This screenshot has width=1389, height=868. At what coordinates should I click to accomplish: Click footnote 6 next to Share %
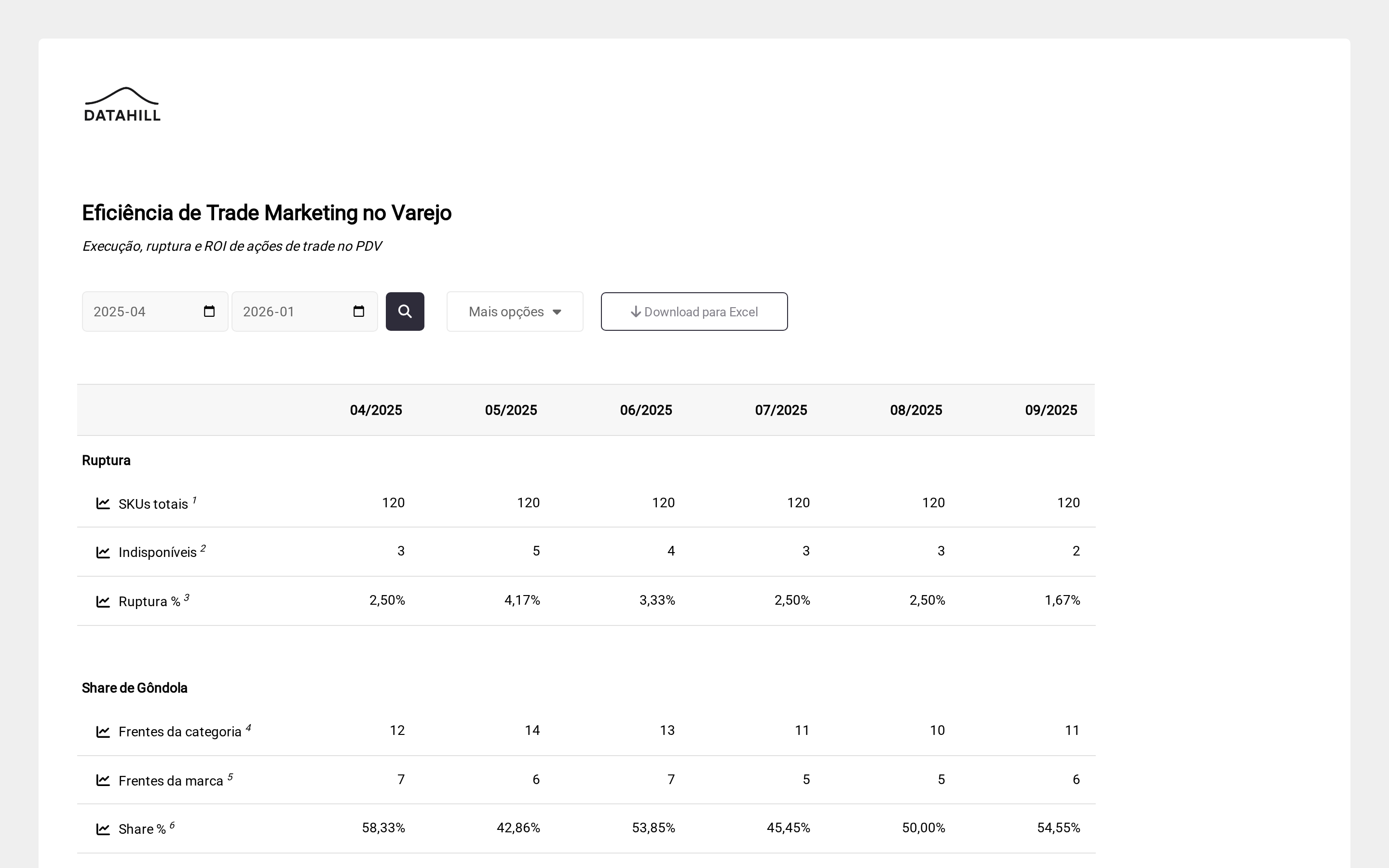[172, 826]
